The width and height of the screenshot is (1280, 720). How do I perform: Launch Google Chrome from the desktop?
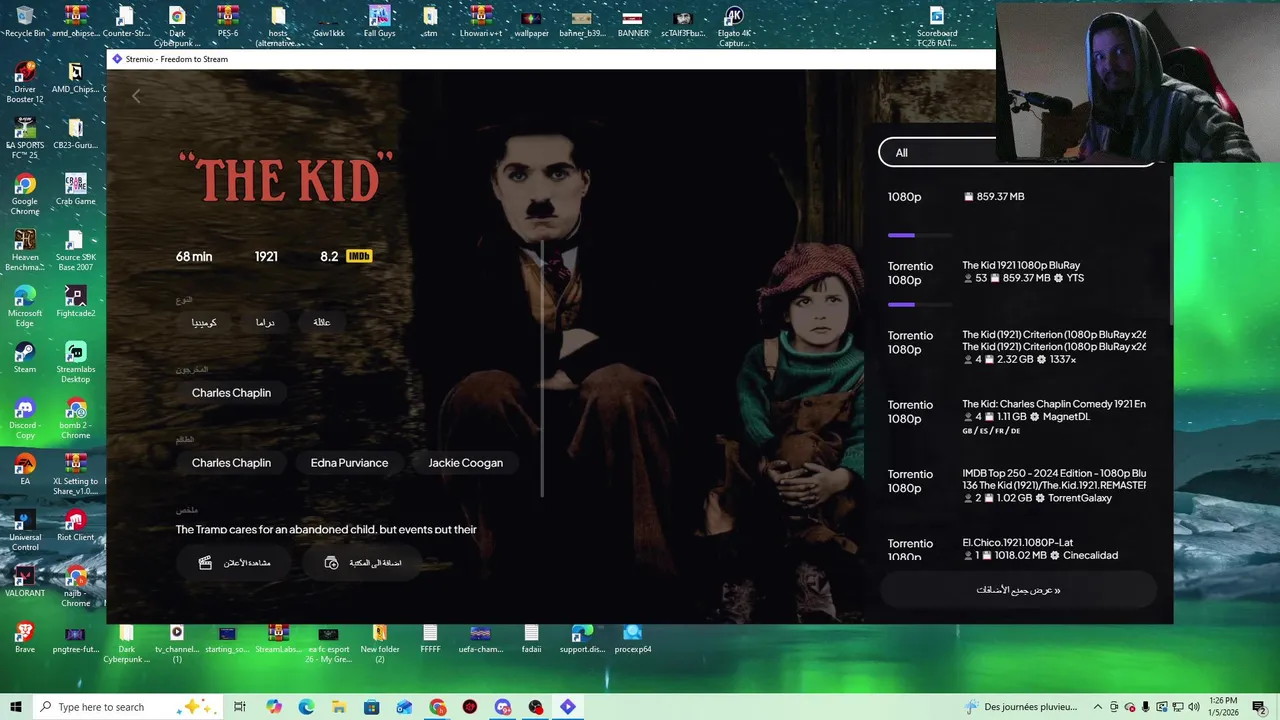click(25, 194)
